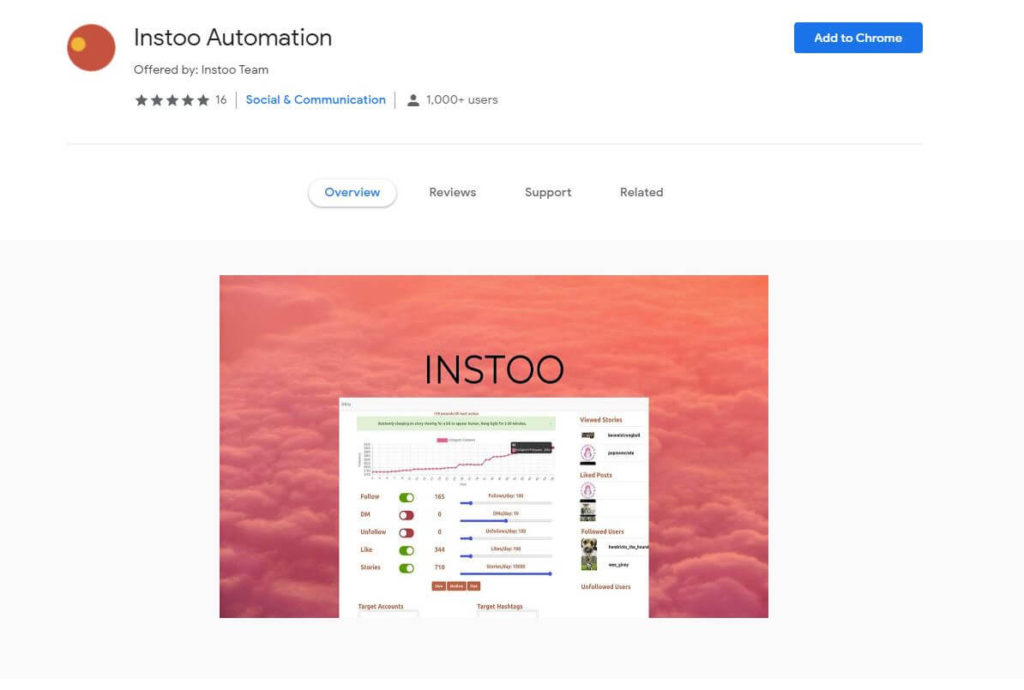Click the Like count 344 in the preview
1024x690 pixels.
click(440, 550)
